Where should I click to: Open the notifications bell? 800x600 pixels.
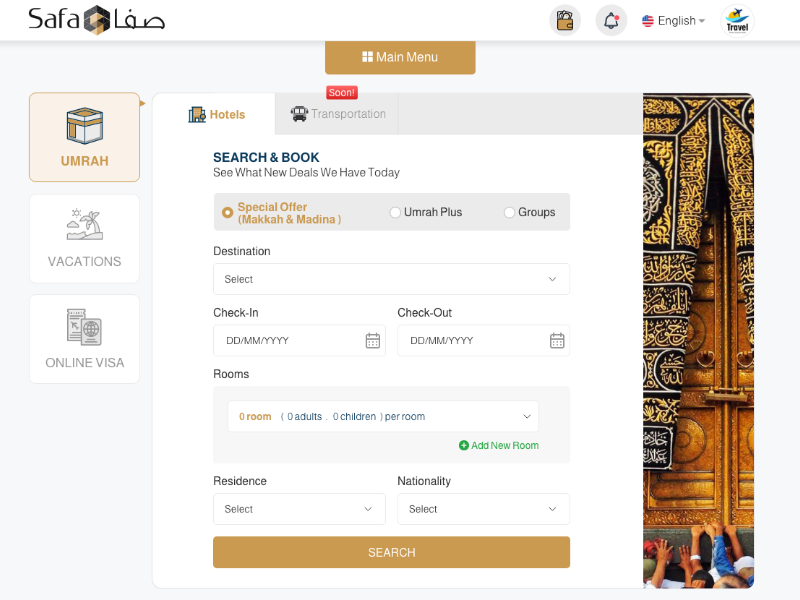[x=611, y=21]
